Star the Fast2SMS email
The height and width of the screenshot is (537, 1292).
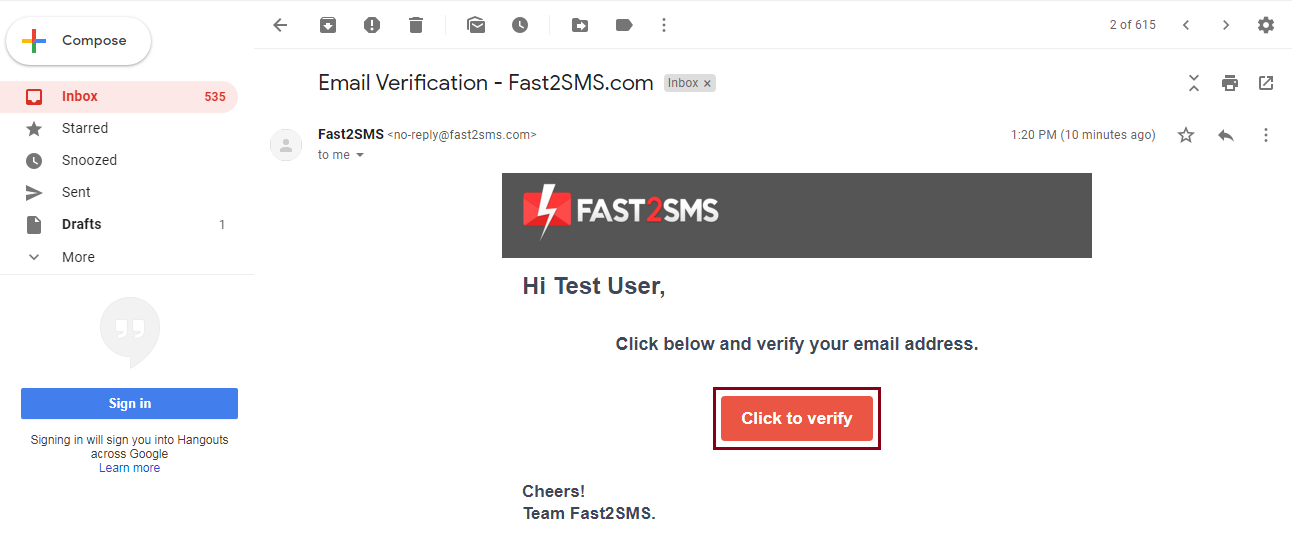[1186, 135]
